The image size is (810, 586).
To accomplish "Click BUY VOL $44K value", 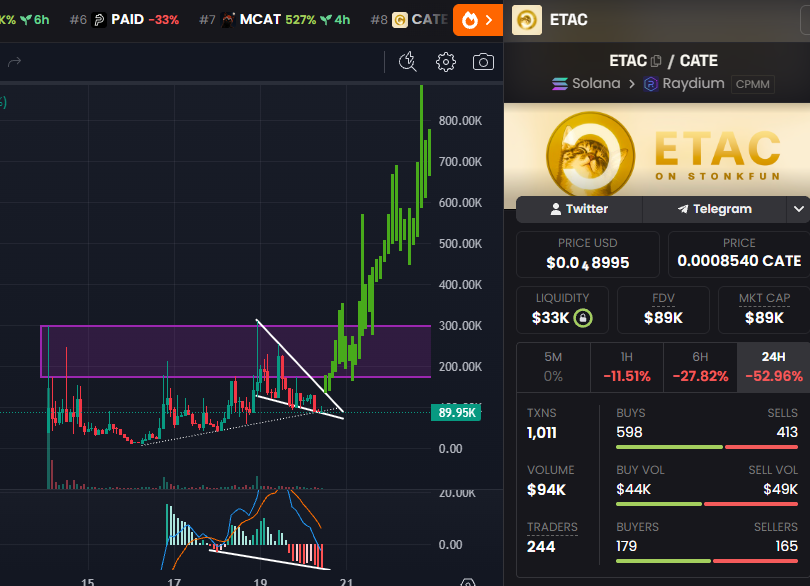I will pyautogui.click(x=634, y=489).
